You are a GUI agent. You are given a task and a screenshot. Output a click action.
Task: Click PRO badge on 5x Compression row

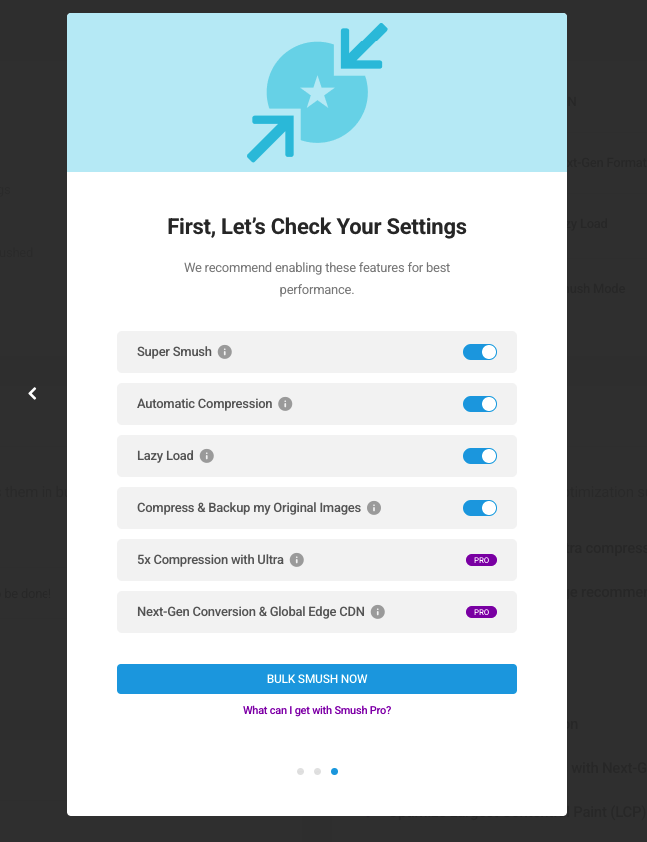tap(481, 560)
